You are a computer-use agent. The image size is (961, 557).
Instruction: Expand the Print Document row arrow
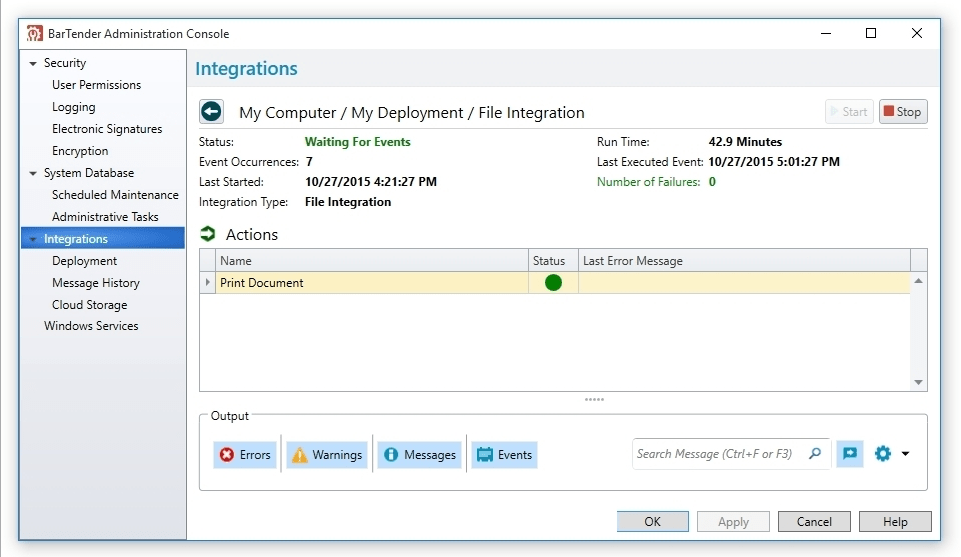207,282
